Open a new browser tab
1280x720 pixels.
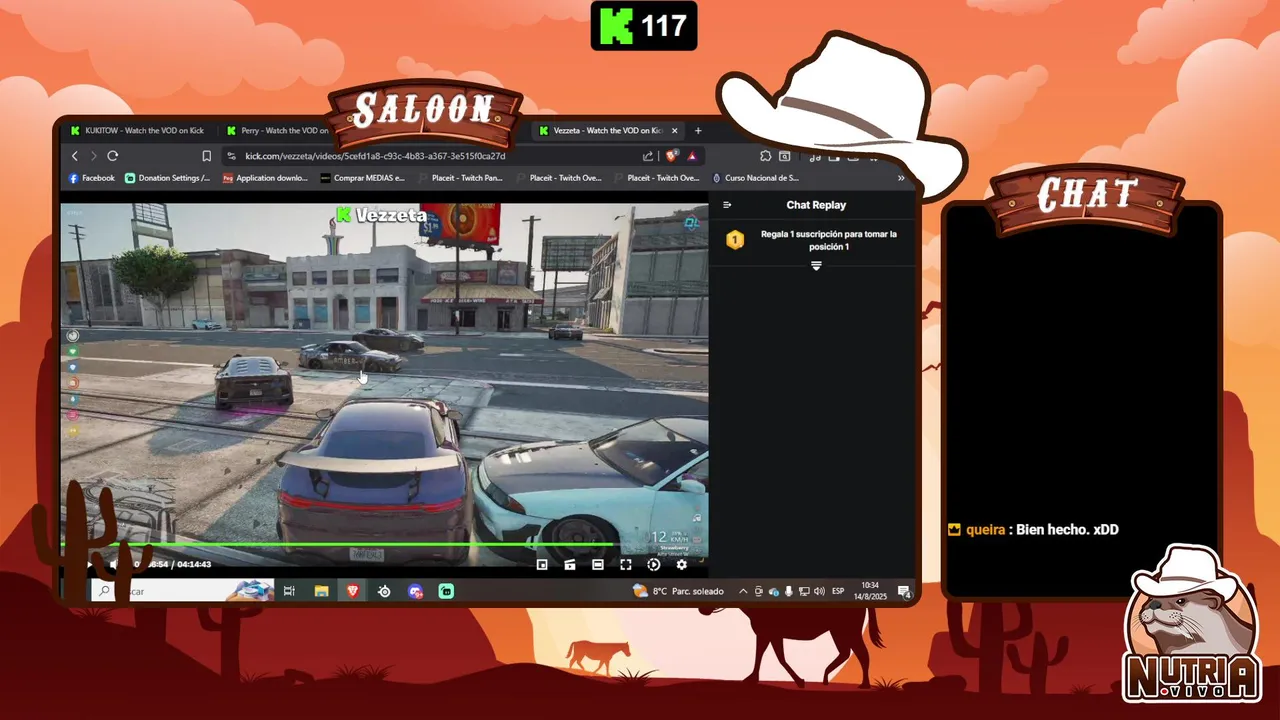[x=698, y=130]
